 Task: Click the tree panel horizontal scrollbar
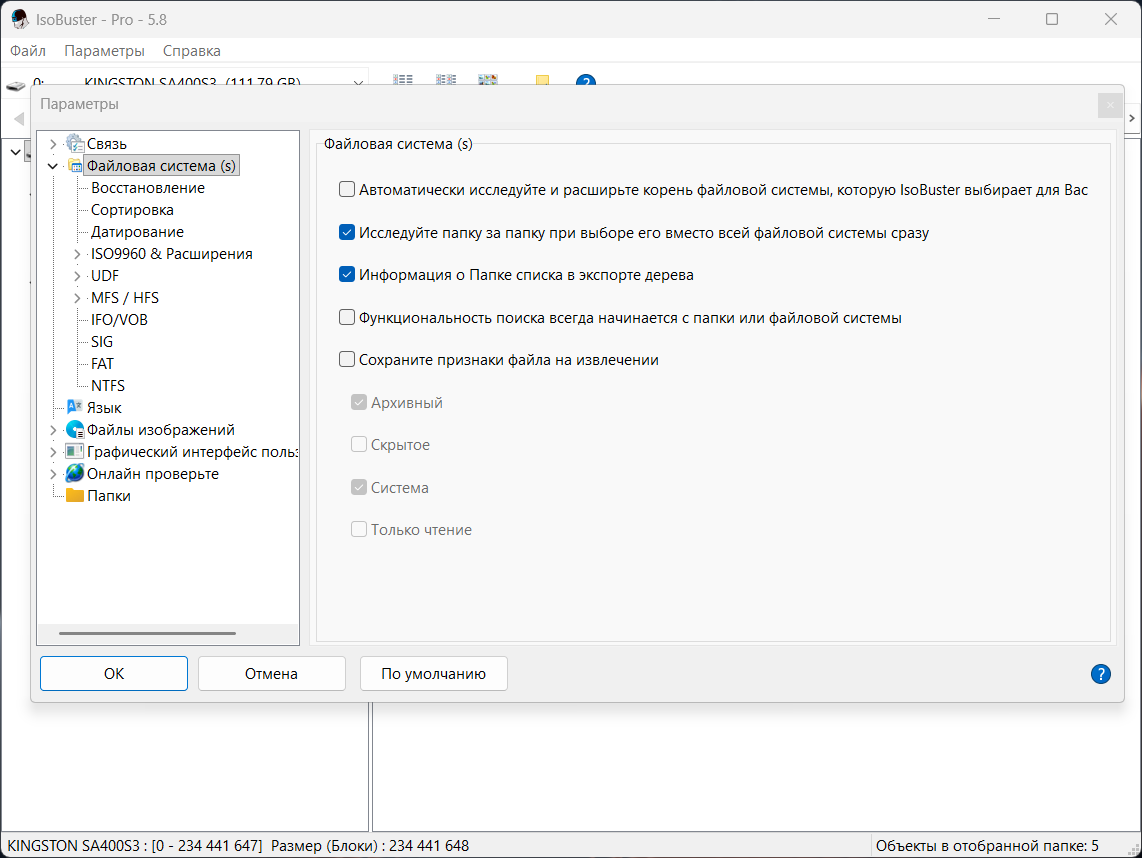[147, 634]
